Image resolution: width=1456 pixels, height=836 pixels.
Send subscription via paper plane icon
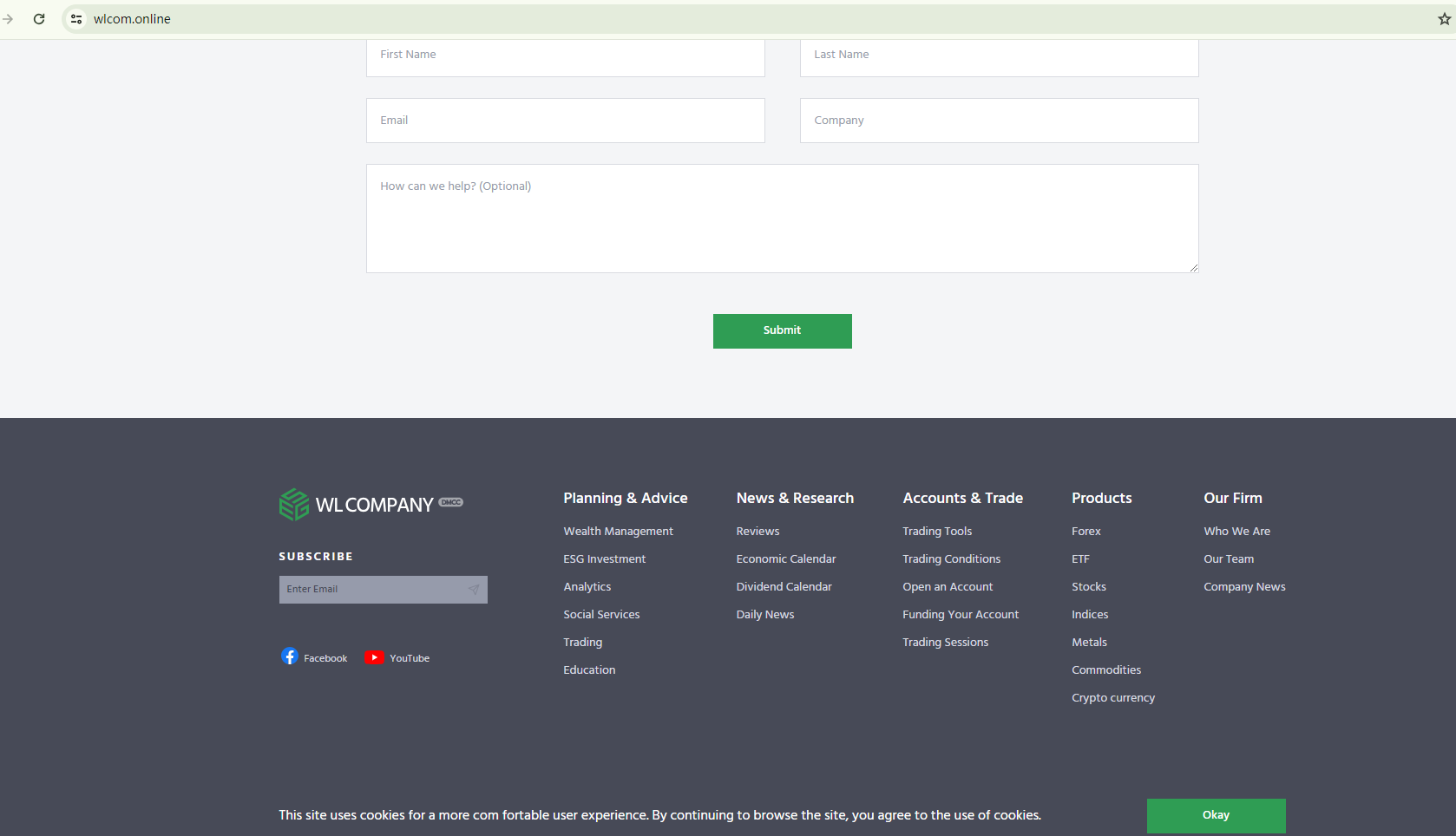(474, 590)
